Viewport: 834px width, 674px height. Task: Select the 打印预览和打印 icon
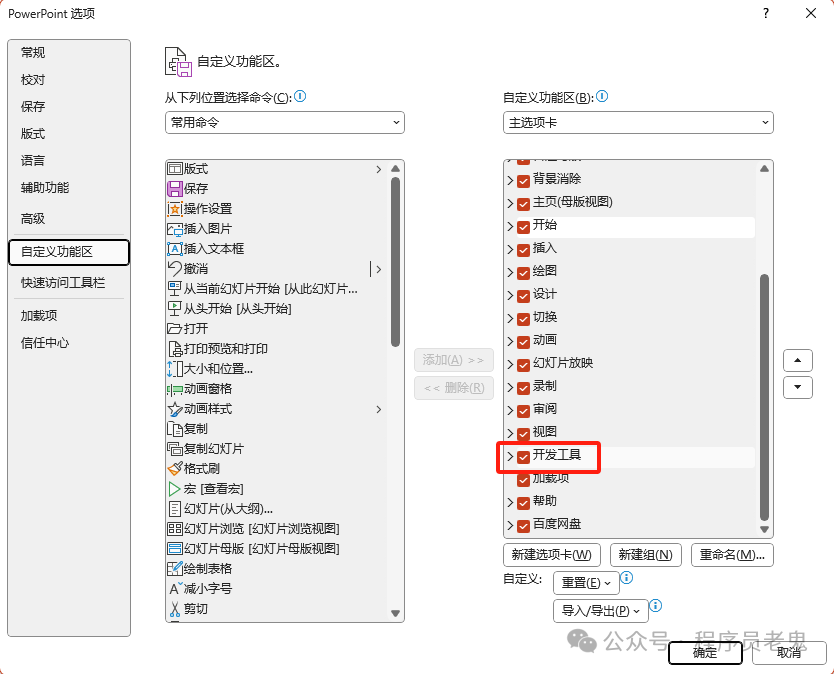pos(175,349)
